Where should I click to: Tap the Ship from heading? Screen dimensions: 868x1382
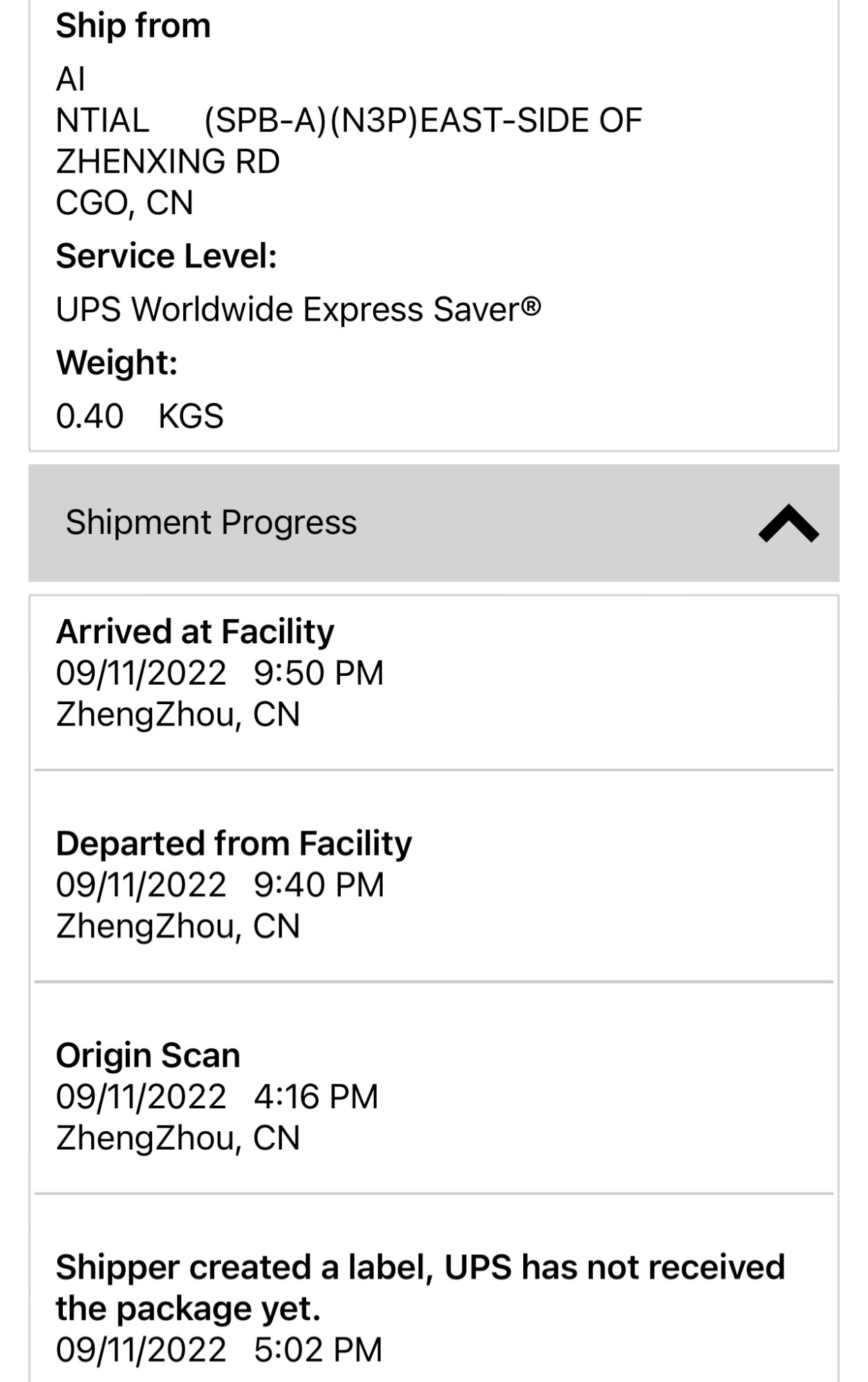coord(133,26)
